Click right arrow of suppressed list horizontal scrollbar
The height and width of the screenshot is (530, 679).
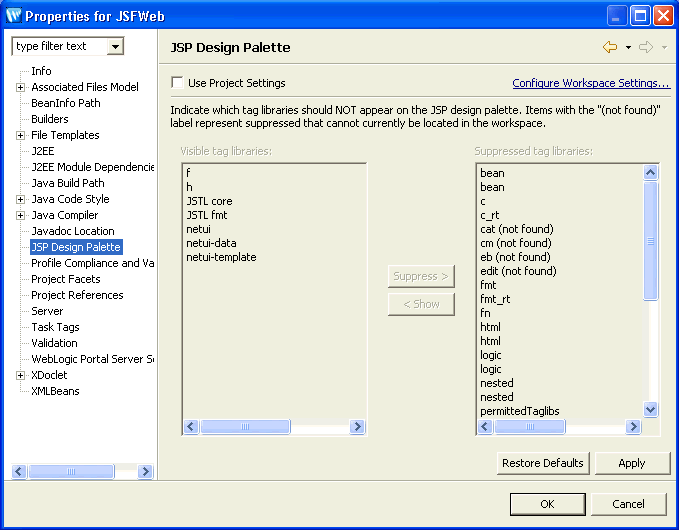coord(633,427)
